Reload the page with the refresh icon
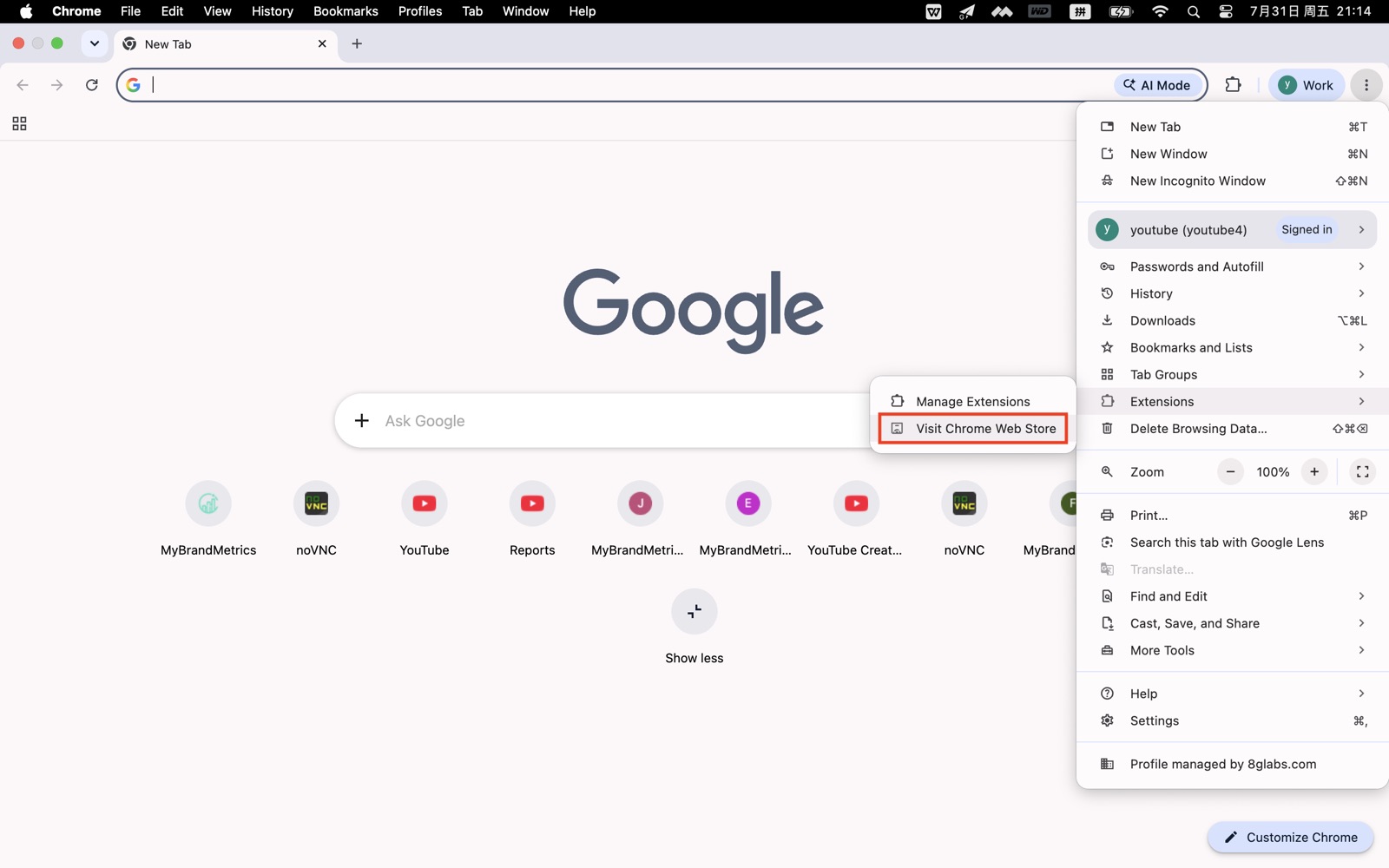1389x868 pixels. click(91, 85)
